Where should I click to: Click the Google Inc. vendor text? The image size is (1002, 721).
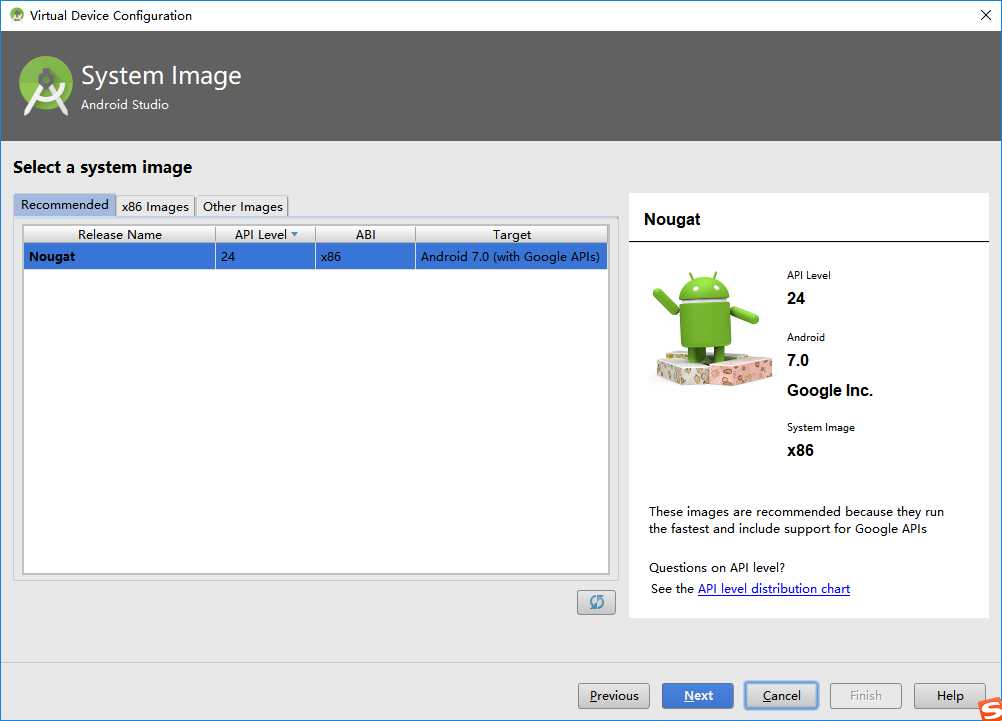829,391
